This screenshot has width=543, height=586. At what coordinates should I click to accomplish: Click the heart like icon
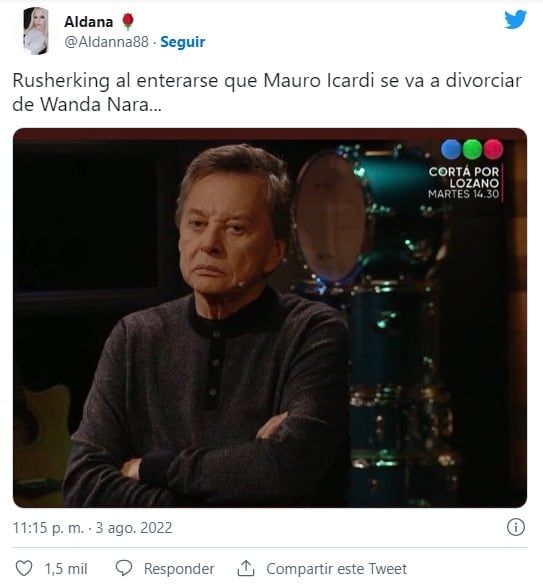[x=24, y=568]
